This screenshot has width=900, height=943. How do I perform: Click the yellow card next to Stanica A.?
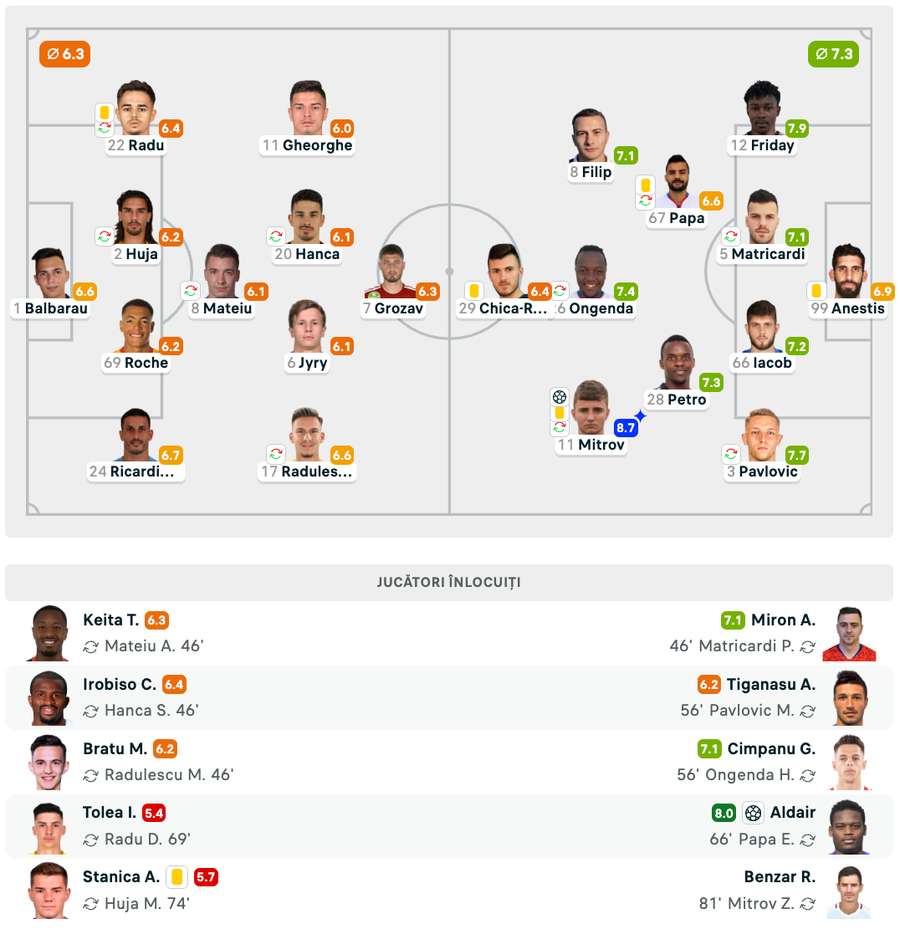point(176,877)
